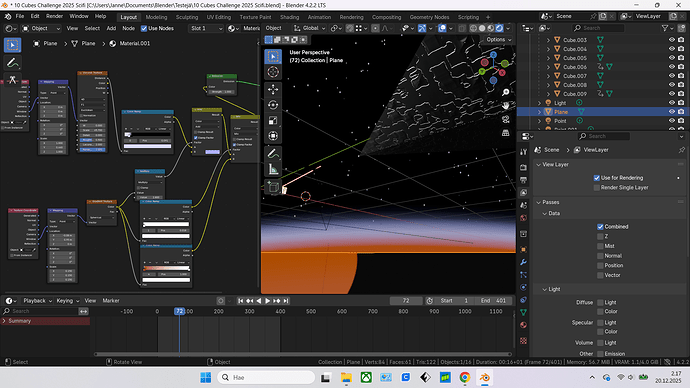
Task: Jump to the timeline end frame
Action: point(286,301)
